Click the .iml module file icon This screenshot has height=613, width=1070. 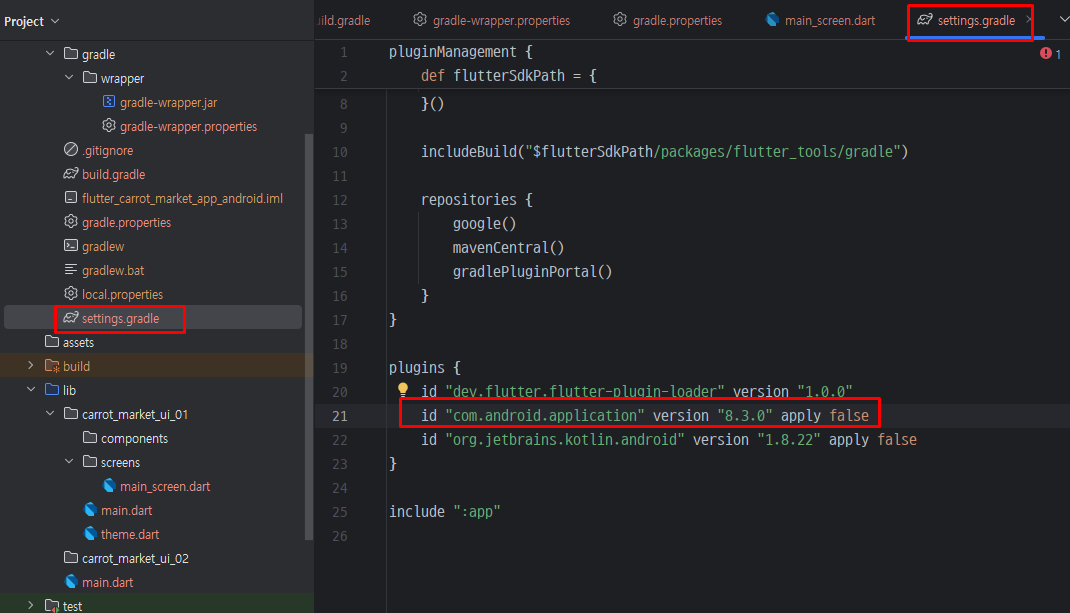click(71, 197)
